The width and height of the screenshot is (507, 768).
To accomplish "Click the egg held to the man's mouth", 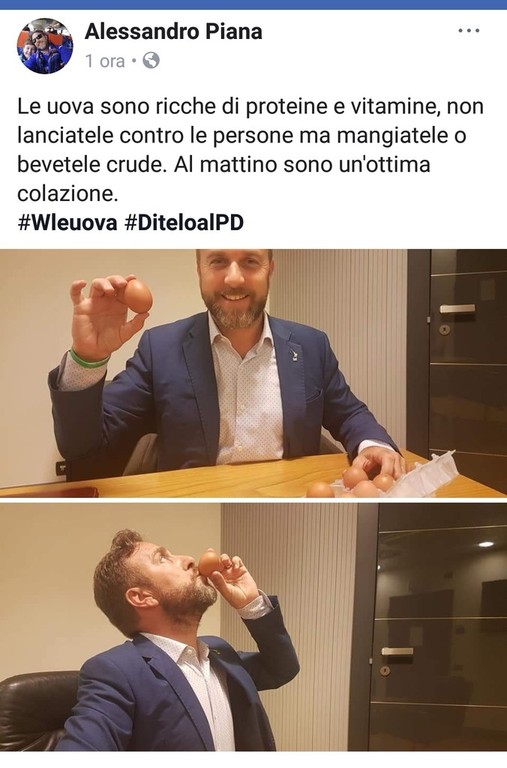I will click(x=209, y=563).
